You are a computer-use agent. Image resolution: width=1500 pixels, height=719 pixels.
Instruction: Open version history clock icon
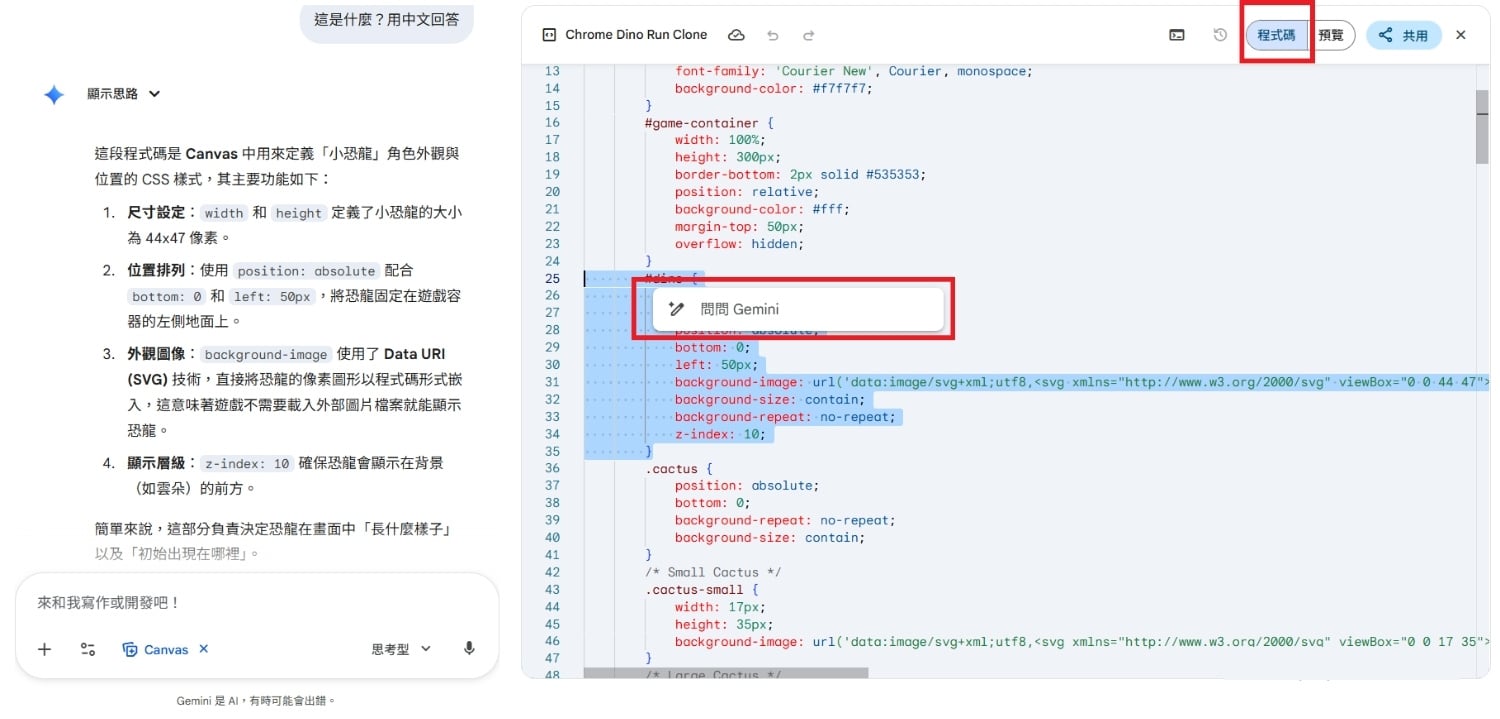[1220, 35]
